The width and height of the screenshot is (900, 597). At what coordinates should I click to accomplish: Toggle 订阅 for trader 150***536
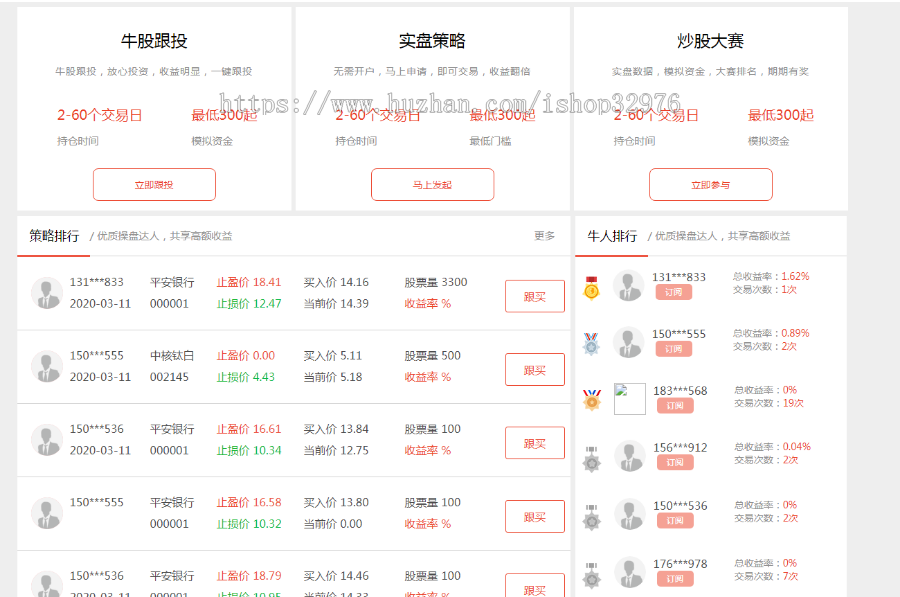point(677,520)
